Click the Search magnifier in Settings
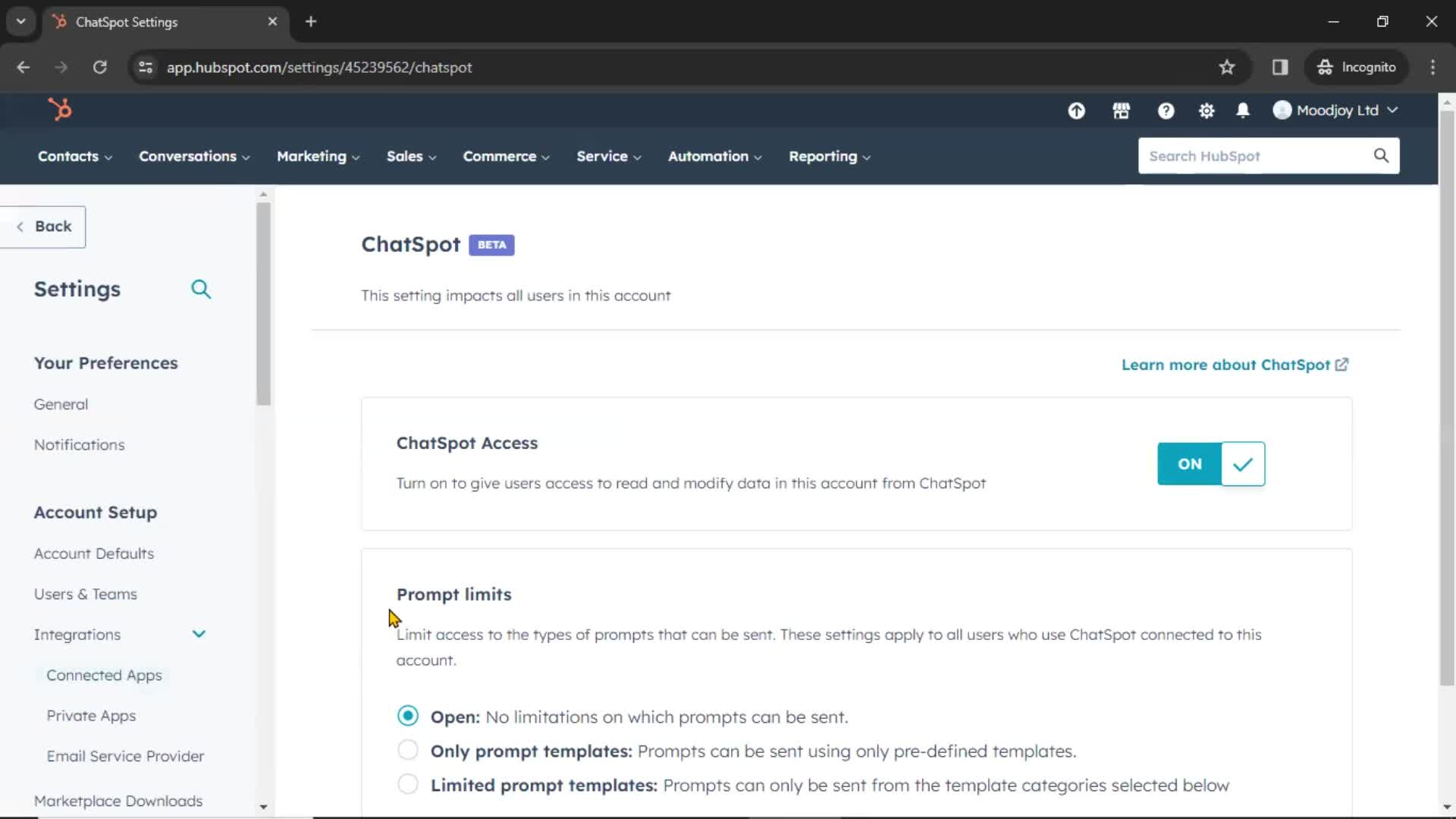The width and height of the screenshot is (1456, 819). pos(201,289)
